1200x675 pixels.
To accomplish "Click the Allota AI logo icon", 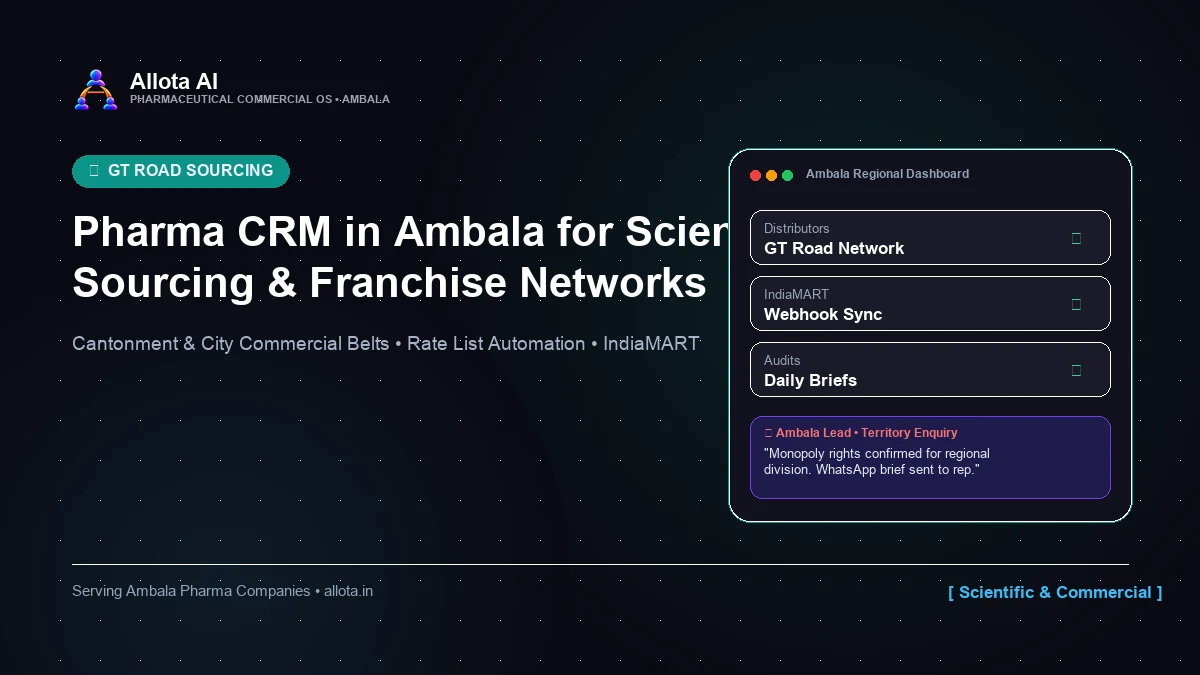I will point(96,89).
